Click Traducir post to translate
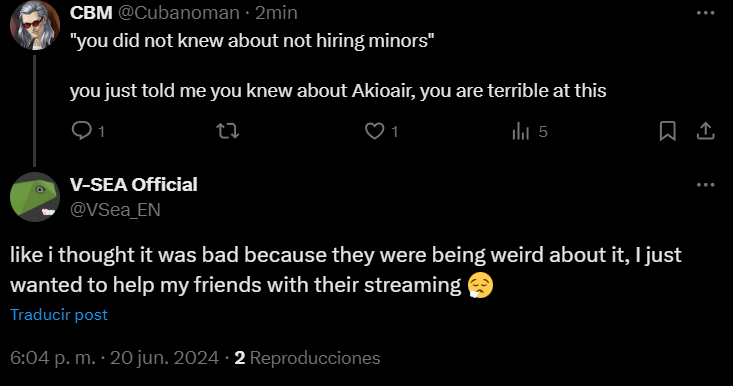The image size is (733, 386). point(59,315)
